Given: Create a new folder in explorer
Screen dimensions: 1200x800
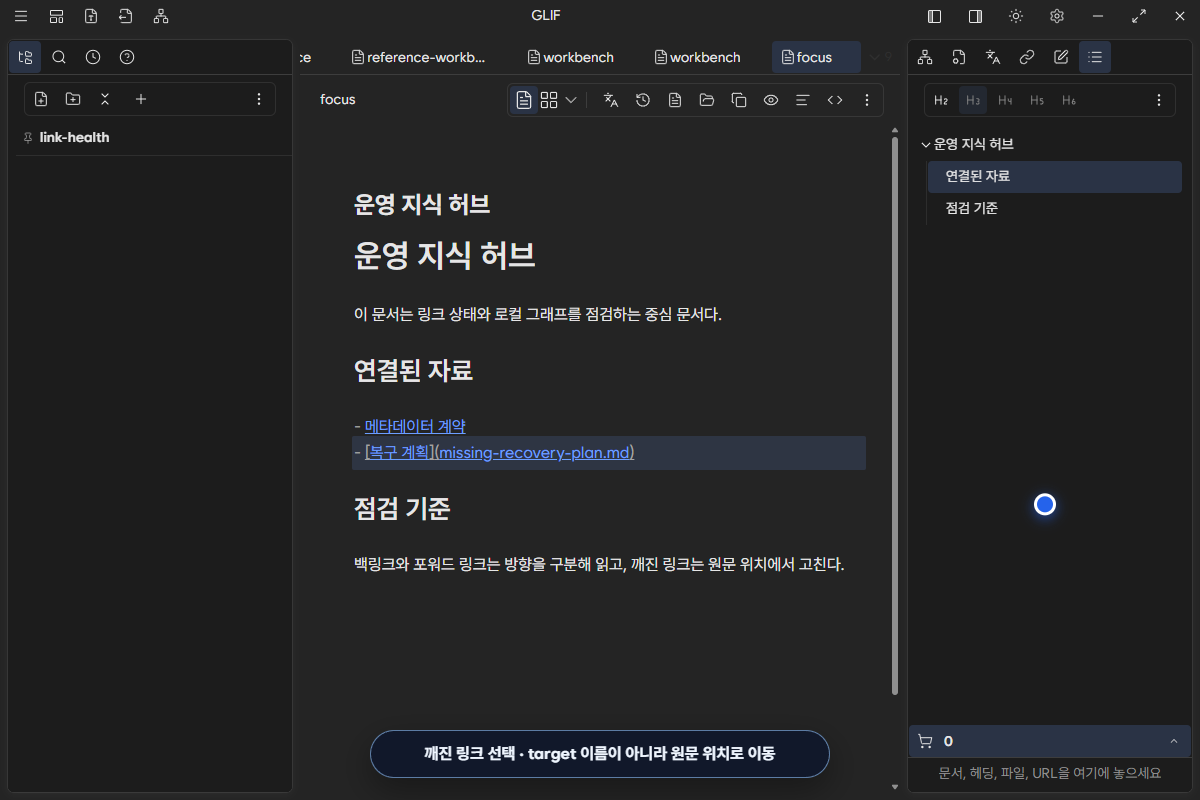Looking at the screenshot, I should coord(73,99).
